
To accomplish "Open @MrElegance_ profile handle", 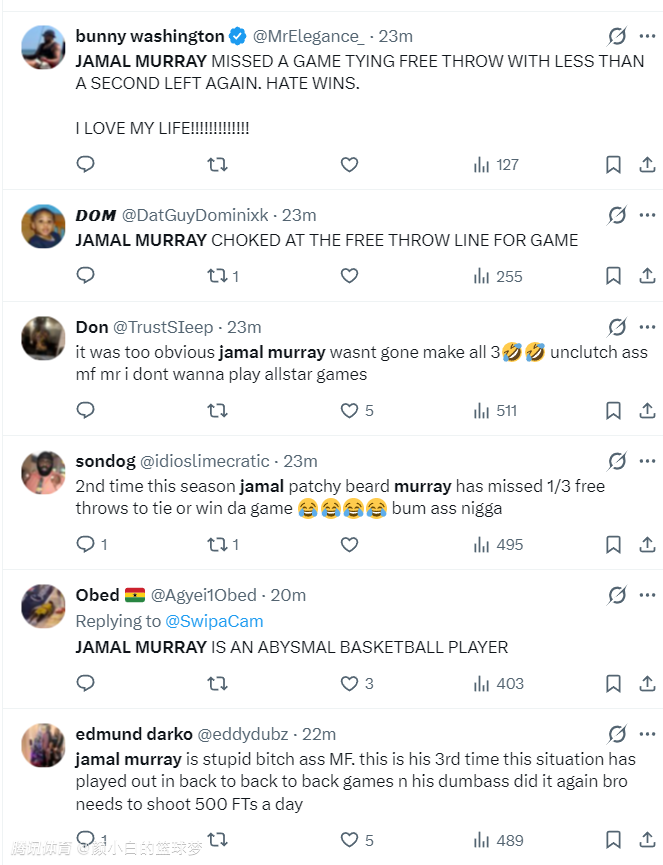I will click(308, 37).
